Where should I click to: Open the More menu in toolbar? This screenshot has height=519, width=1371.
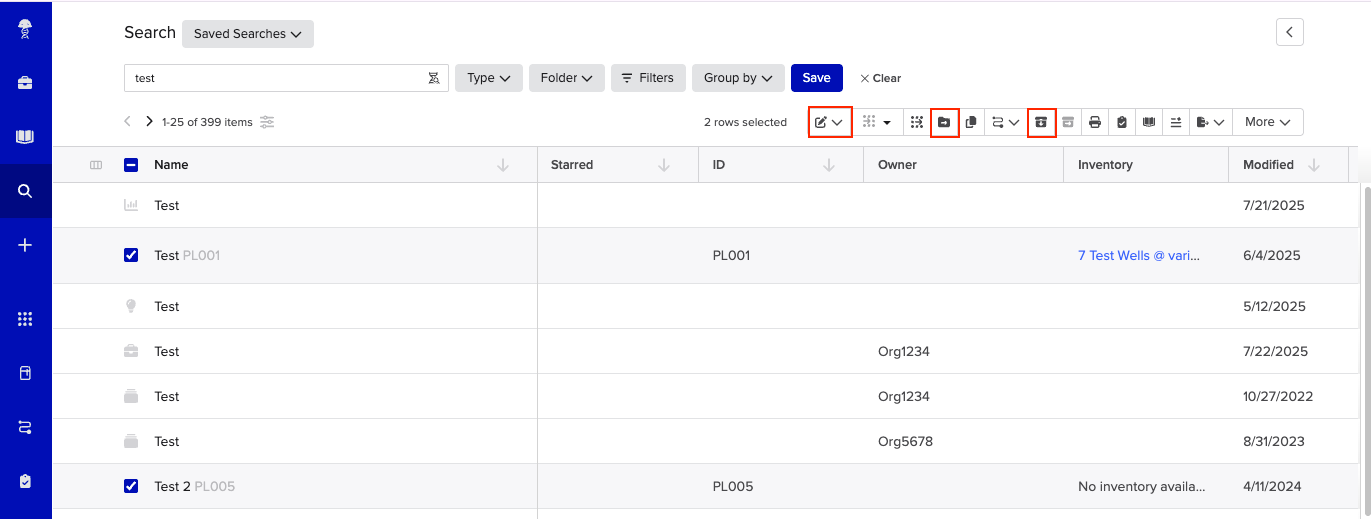(1267, 122)
